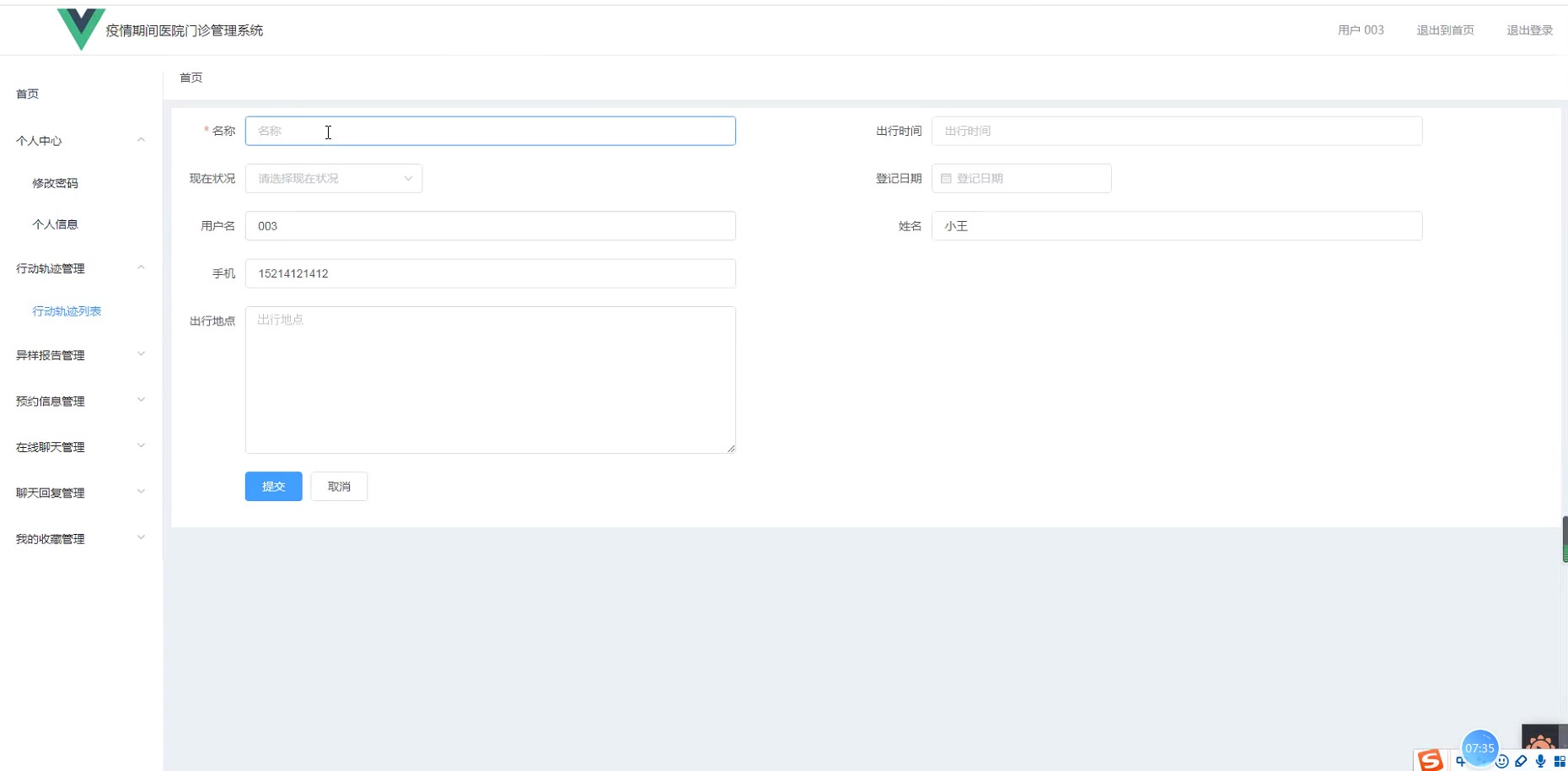Click the 手机 field with 15214121412
This screenshot has height=771, width=1568.
click(x=491, y=273)
